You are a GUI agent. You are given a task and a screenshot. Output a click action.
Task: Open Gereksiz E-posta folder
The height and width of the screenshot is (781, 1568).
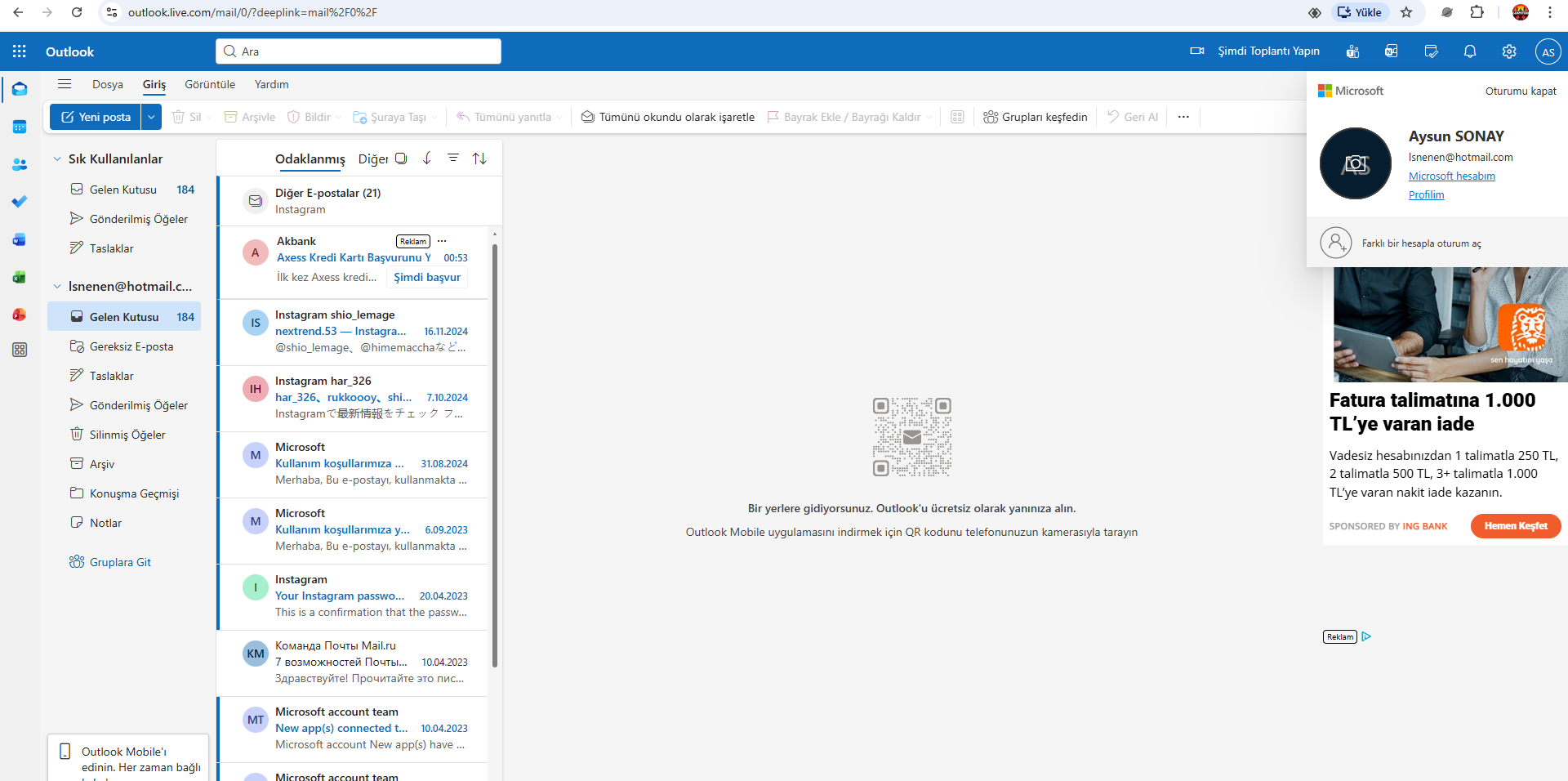(x=124, y=346)
